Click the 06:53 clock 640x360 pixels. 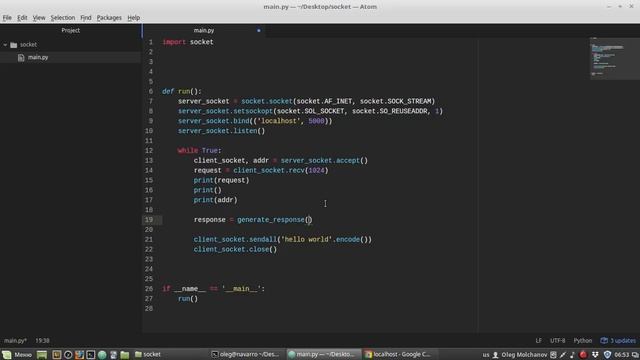click(622, 355)
